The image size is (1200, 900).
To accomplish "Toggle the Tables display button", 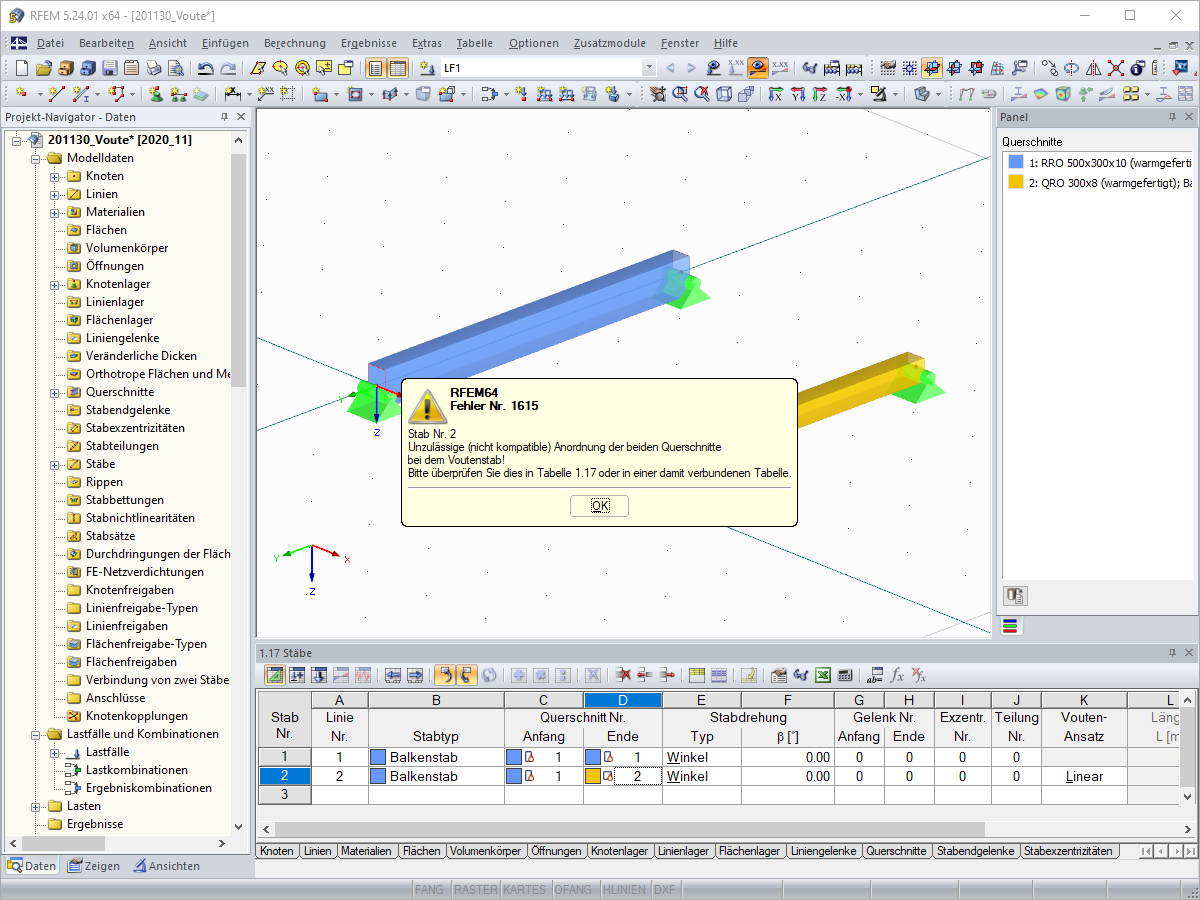I will coord(398,68).
